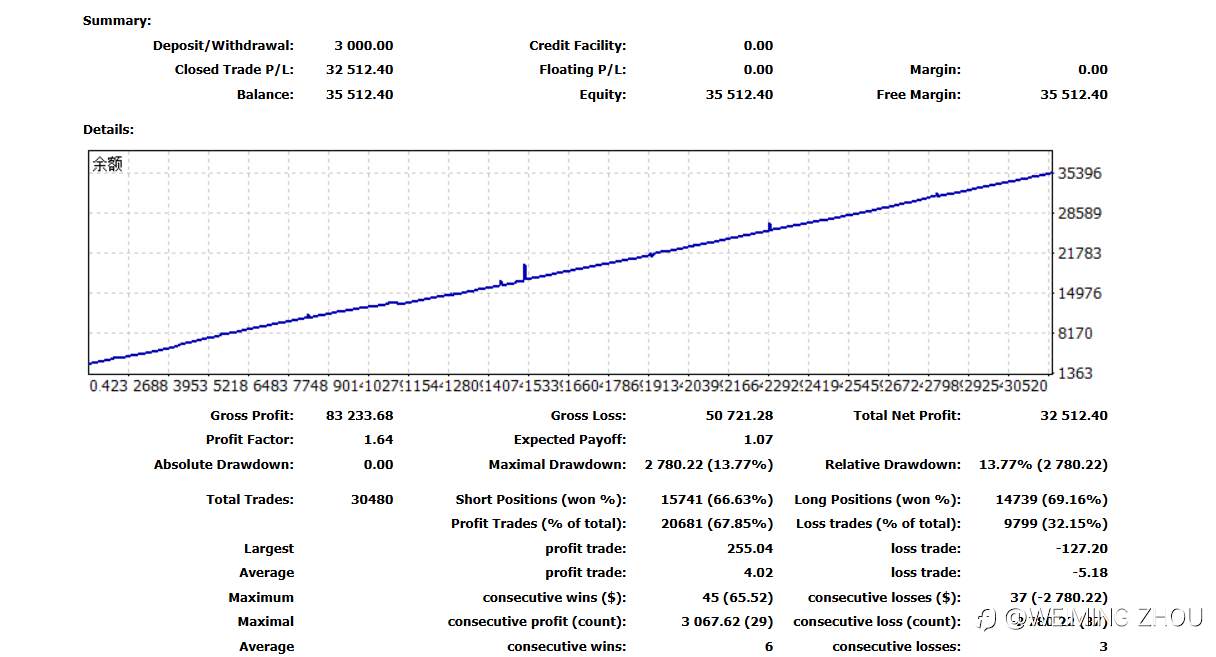Click the 余额 chart legend label
This screenshot has width=1216, height=657.
click(107, 165)
